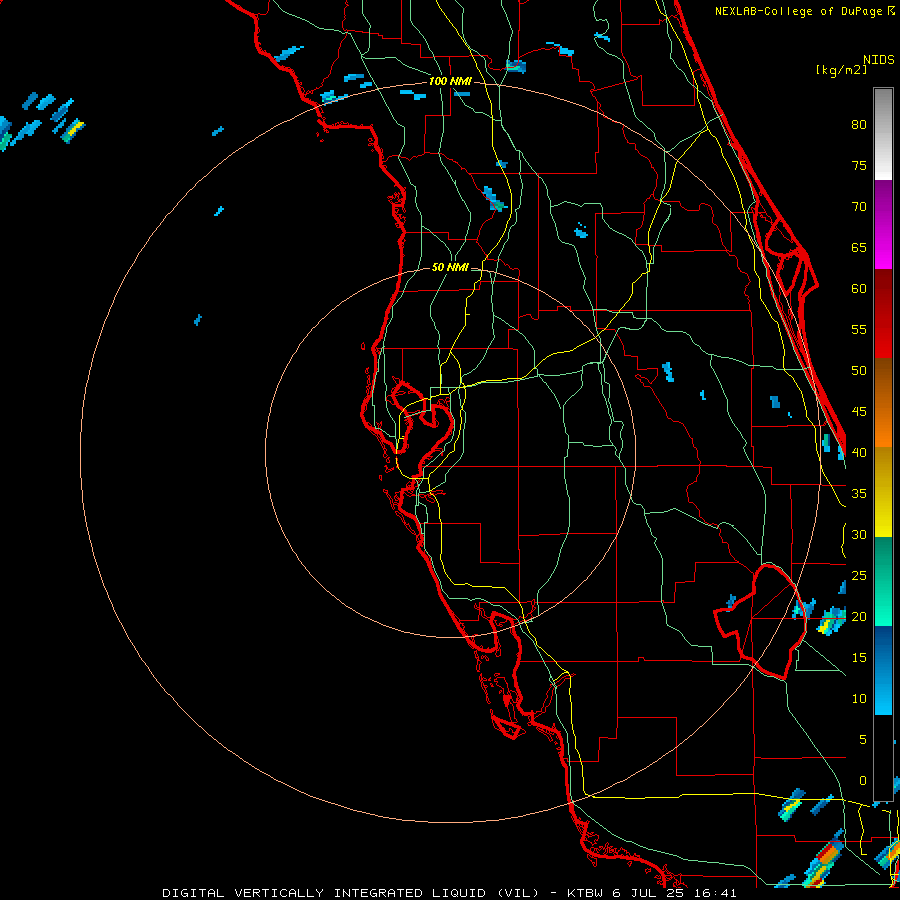Image resolution: width=900 pixels, height=900 pixels.
Task: Click the 0 value on the color scale
Action: pos(863,781)
